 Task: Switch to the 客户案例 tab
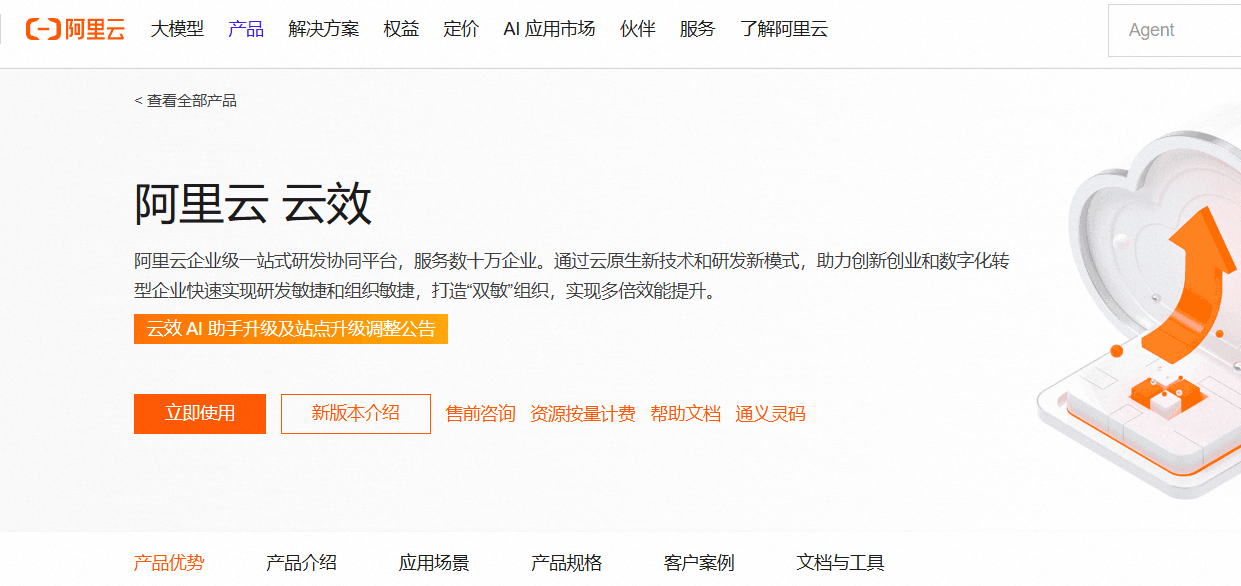click(699, 563)
